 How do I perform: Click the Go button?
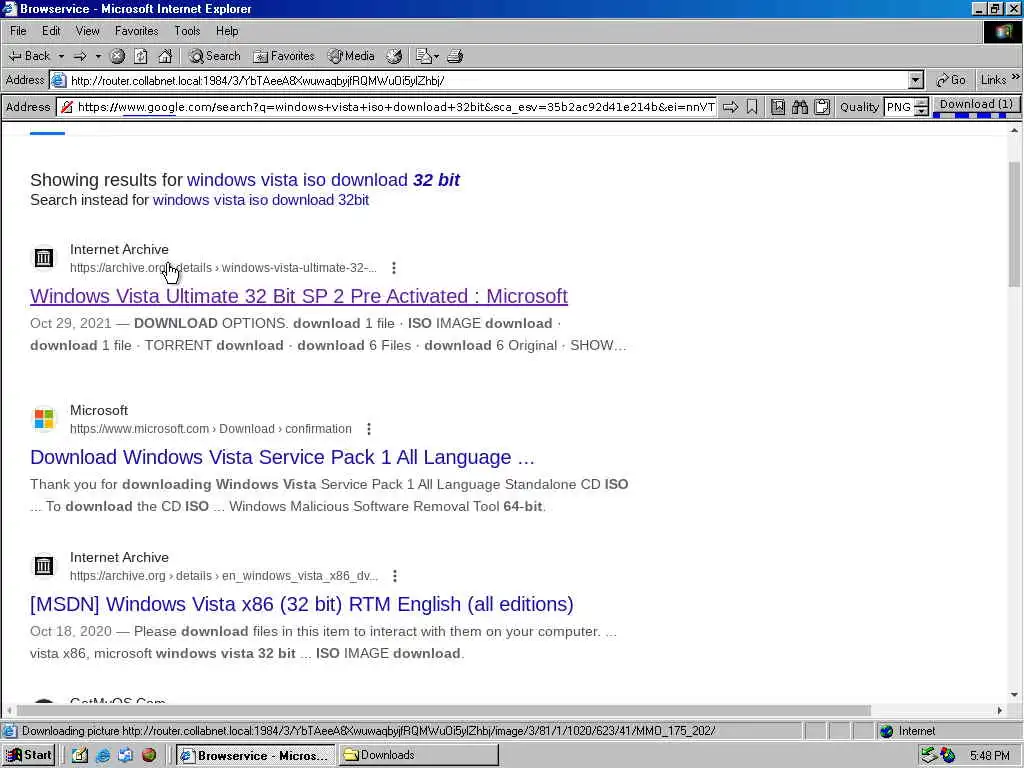[951, 80]
